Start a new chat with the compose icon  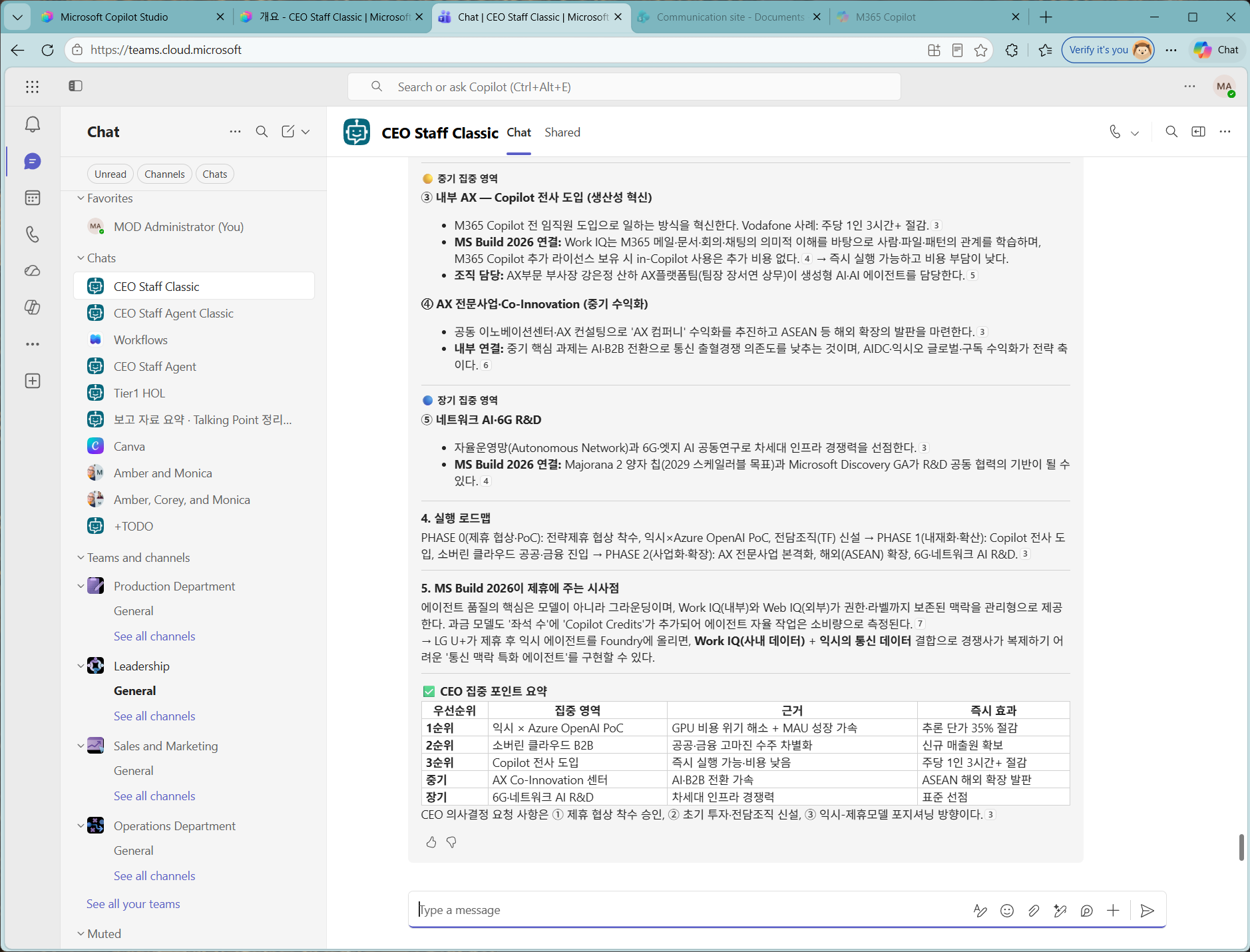(x=288, y=132)
